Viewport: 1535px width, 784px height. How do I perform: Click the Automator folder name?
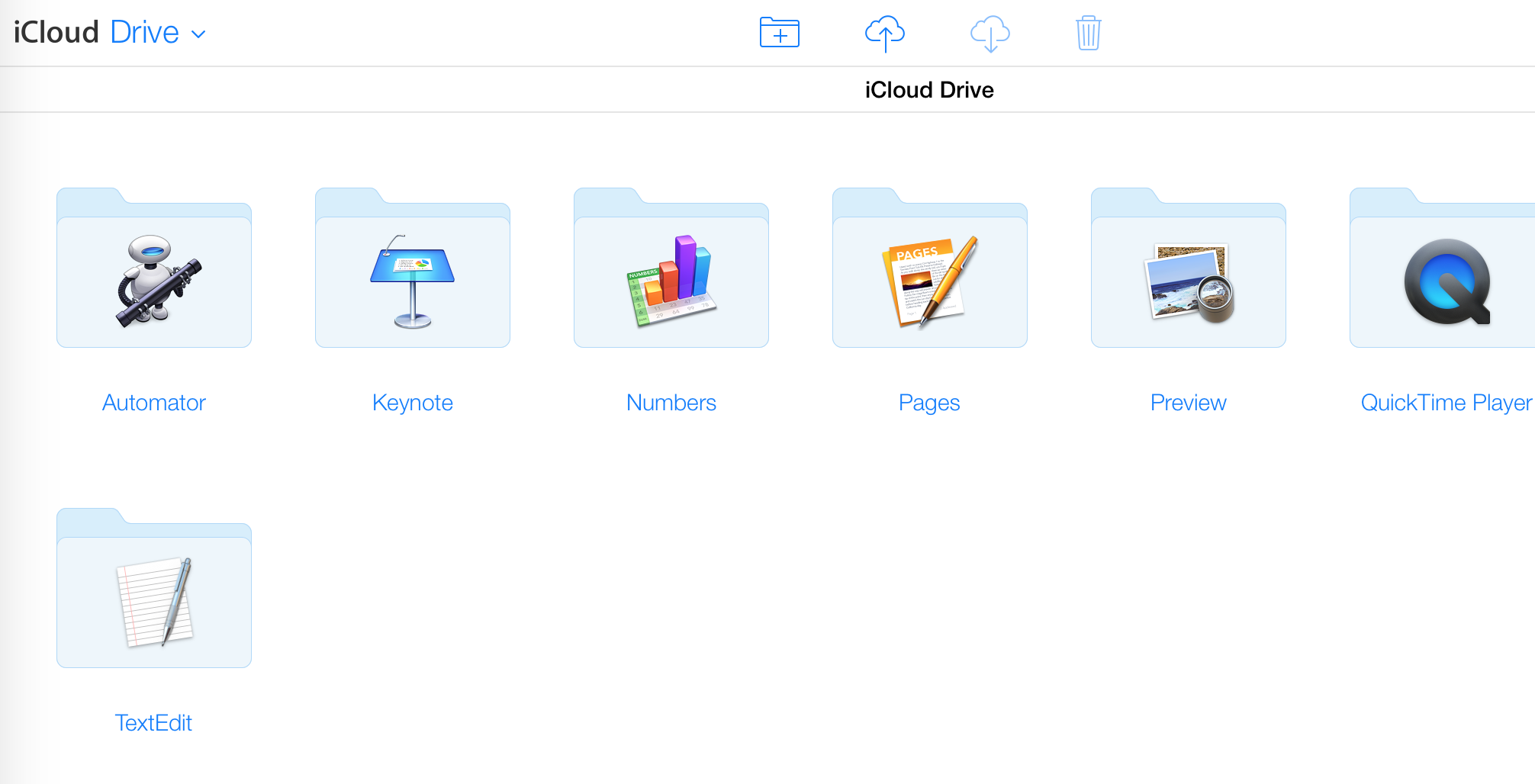coord(154,403)
